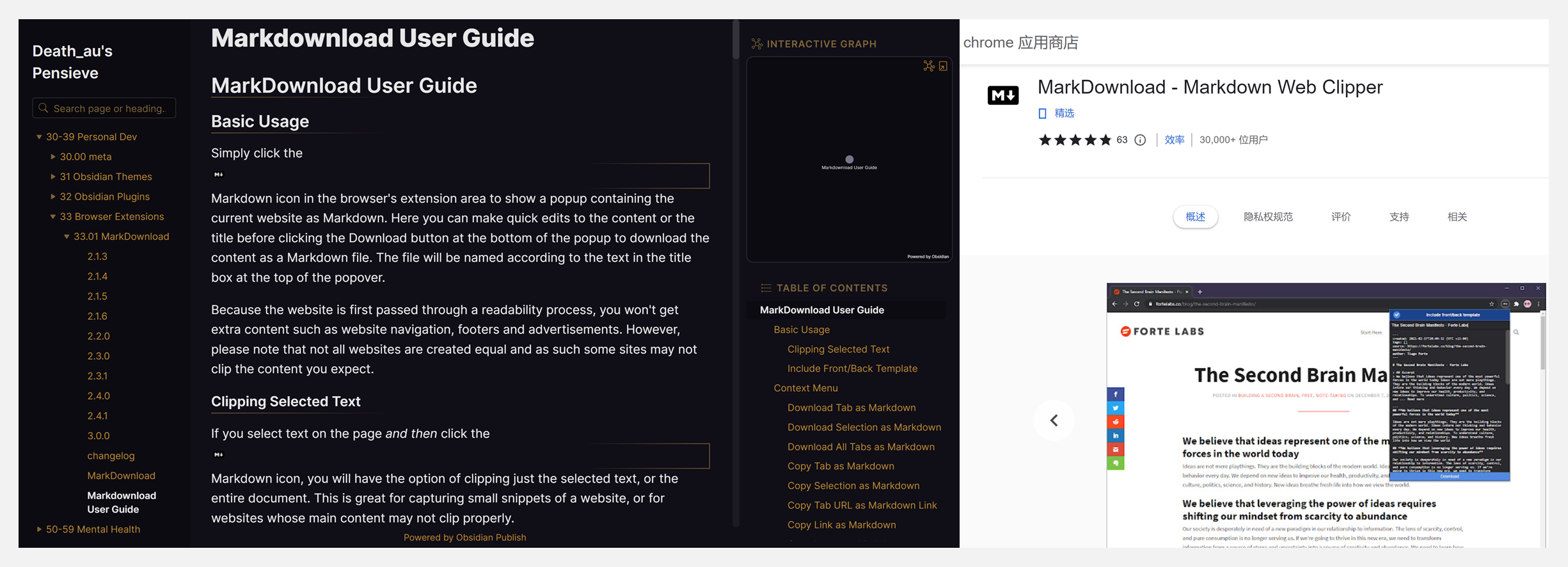
Task: Switch to the 评价 tab
Action: [1341, 217]
